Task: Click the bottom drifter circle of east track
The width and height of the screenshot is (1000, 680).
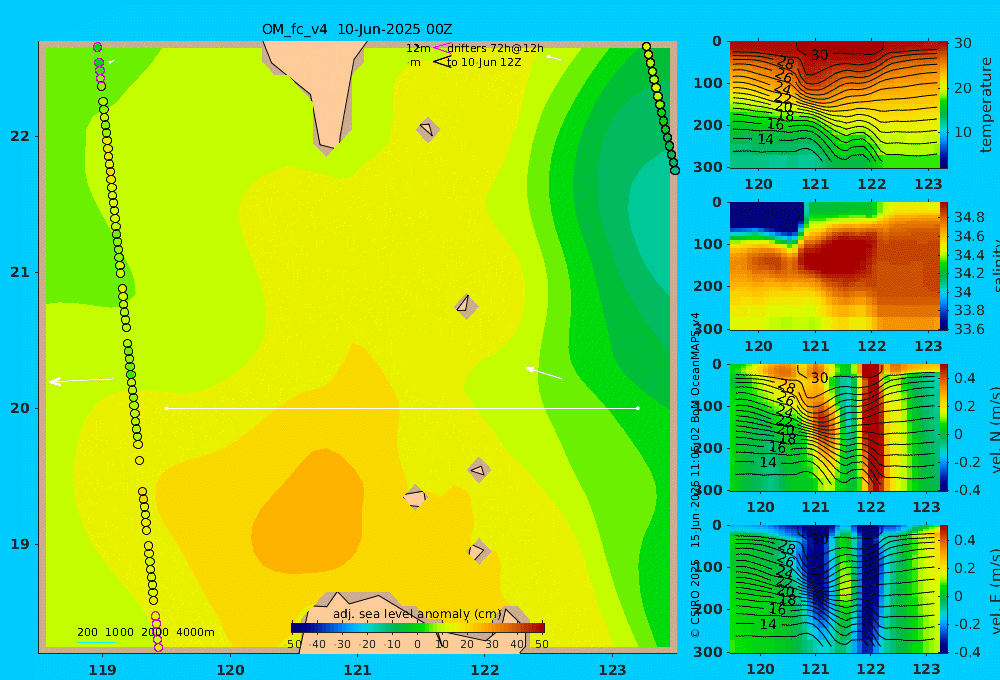Action: pos(675,170)
